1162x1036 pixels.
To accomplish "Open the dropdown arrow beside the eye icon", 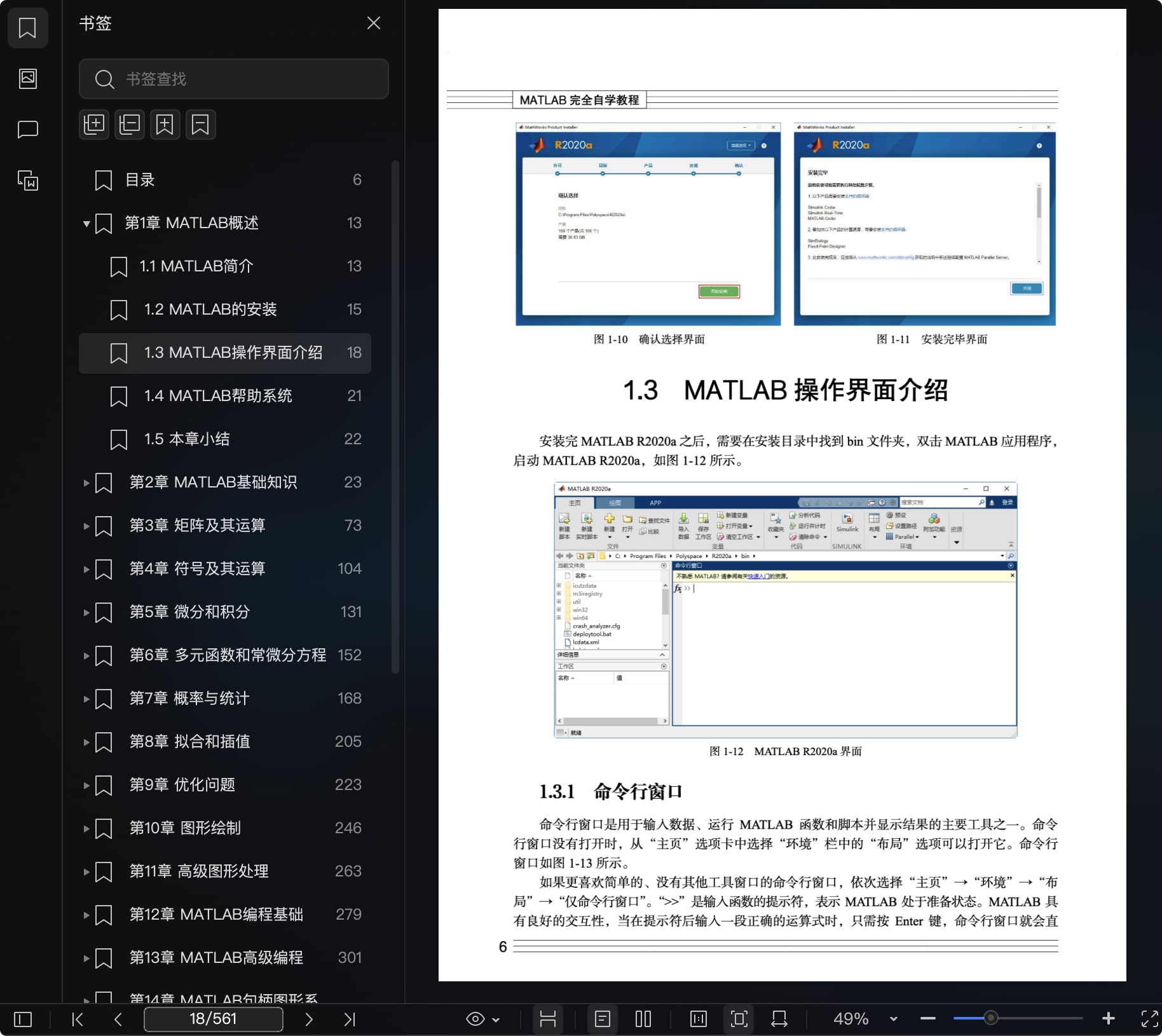I will (496, 1020).
